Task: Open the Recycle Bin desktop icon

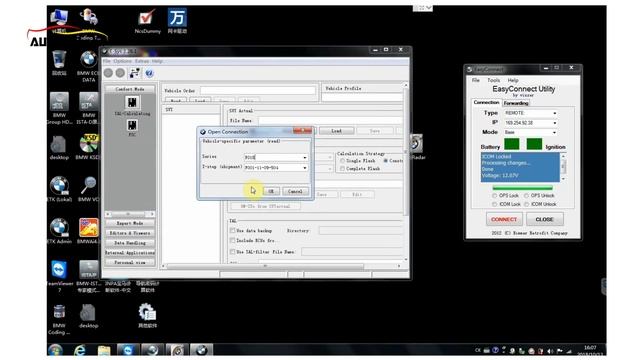Action: pyautogui.click(x=59, y=63)
